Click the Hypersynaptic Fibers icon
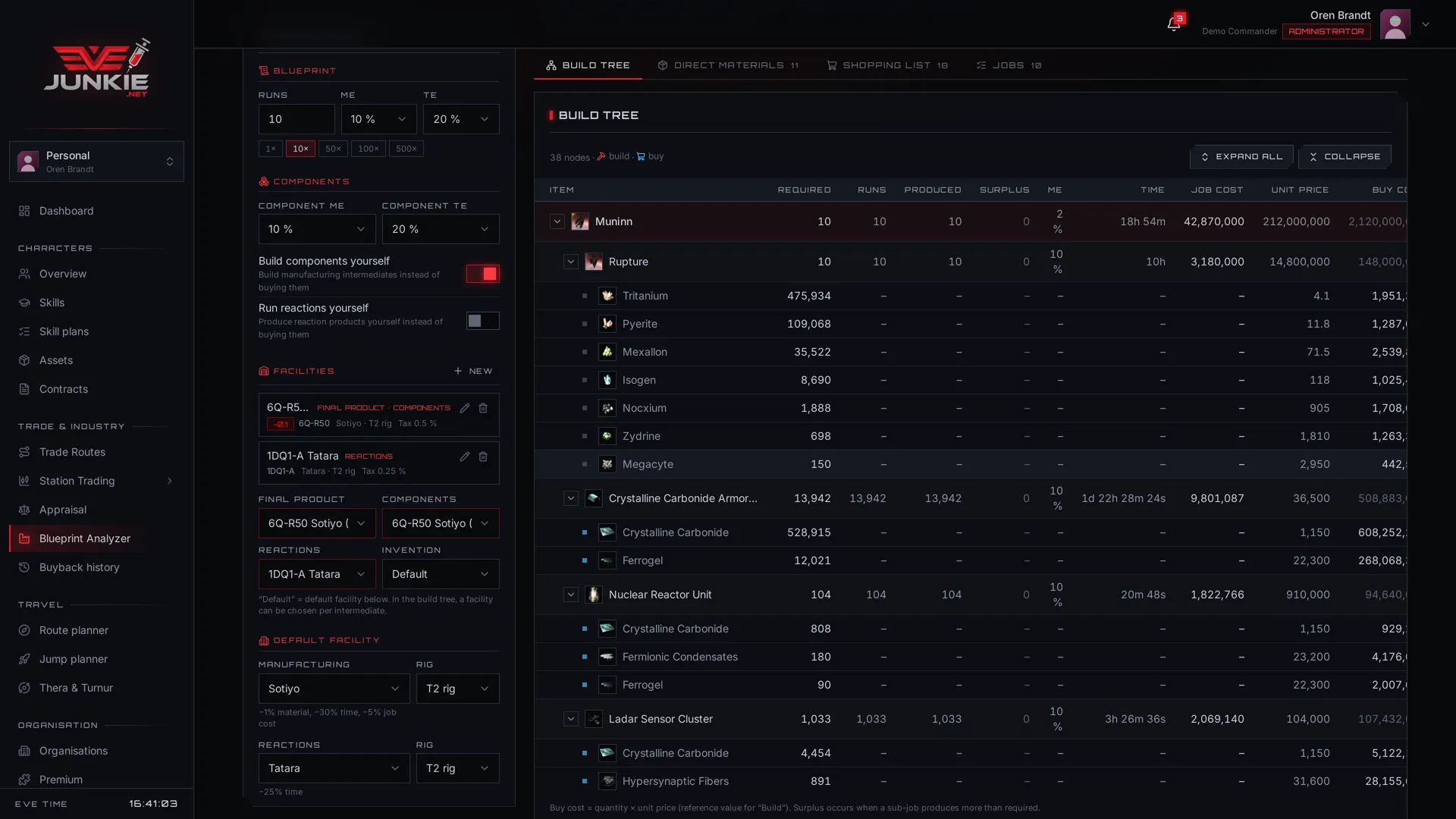This screenshot has width=1456, height=819. click(607, 781)
